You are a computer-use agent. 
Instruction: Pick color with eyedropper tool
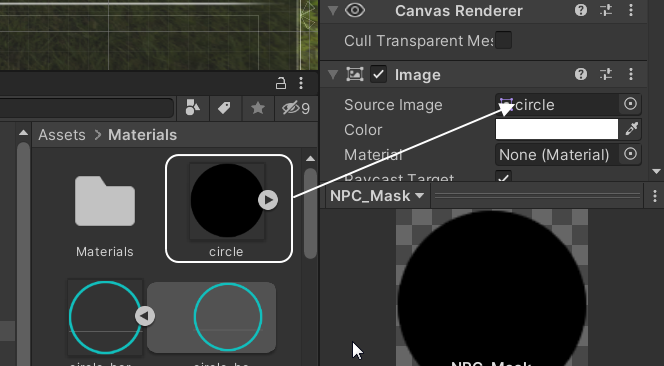pos(631,129)
